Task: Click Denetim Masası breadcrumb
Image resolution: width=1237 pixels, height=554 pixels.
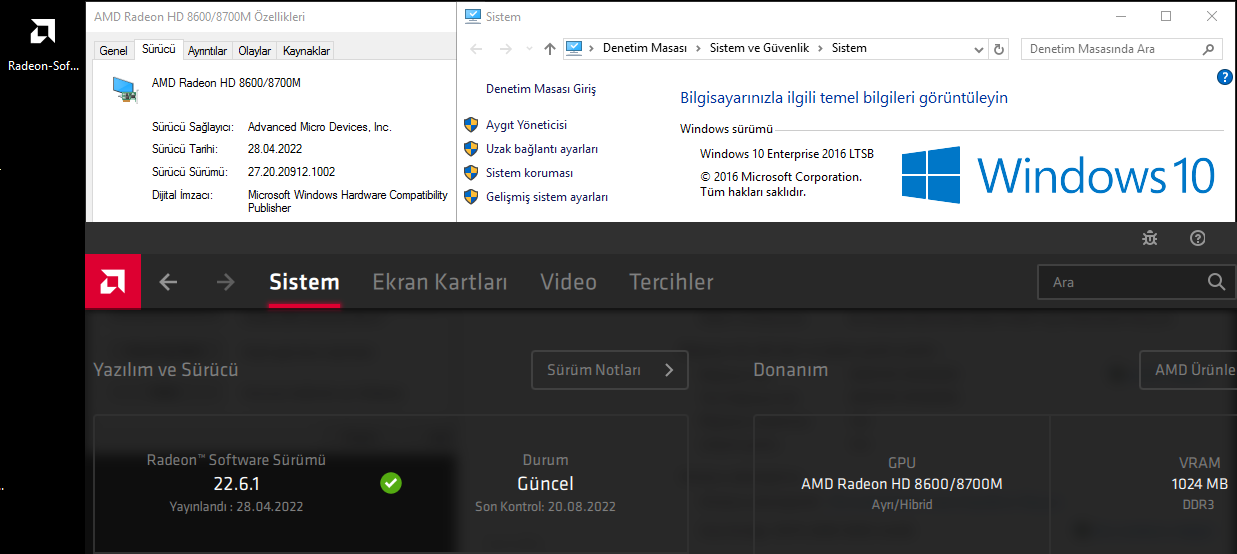Action: coord(645,48)
